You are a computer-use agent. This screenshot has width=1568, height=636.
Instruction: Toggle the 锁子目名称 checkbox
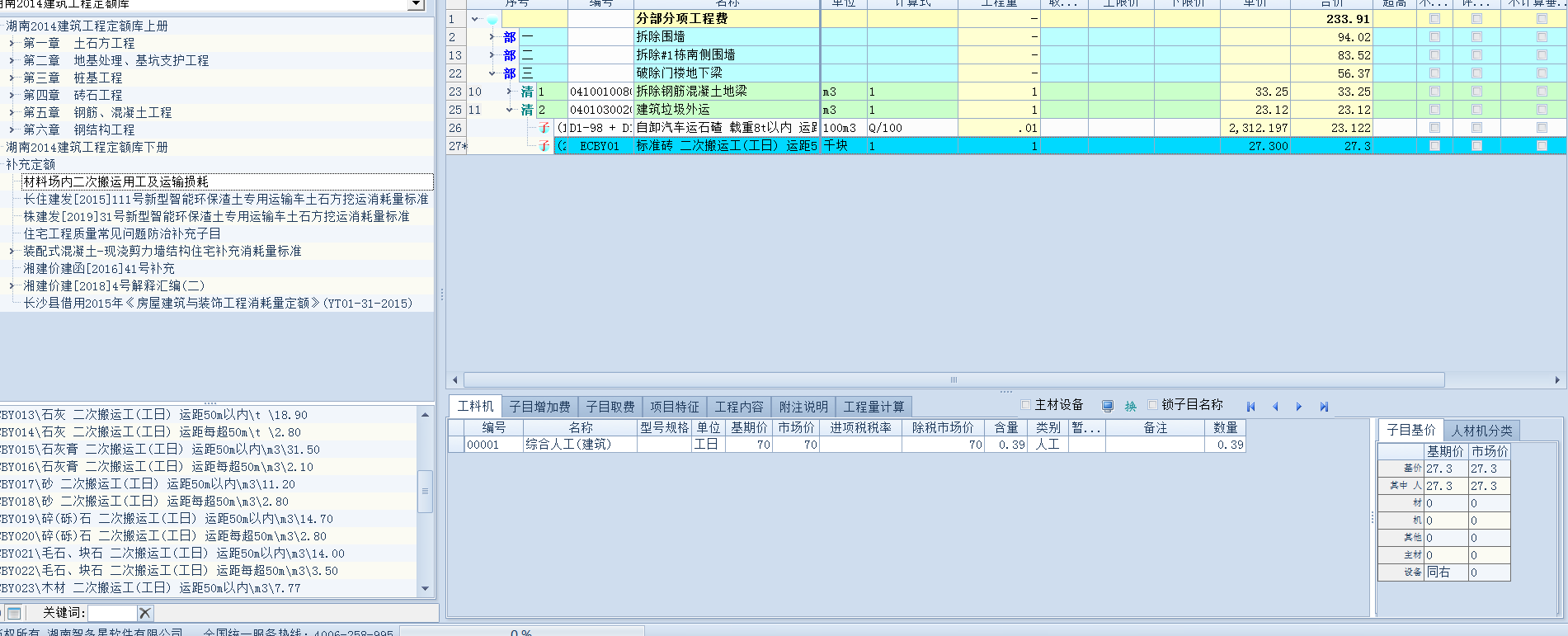pyautogui.click(x=1153, y=405)
